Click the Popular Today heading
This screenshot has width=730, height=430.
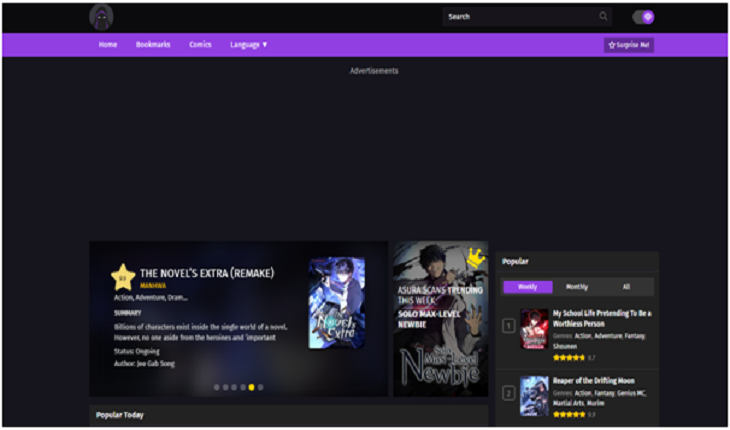[x=120, y=415]
